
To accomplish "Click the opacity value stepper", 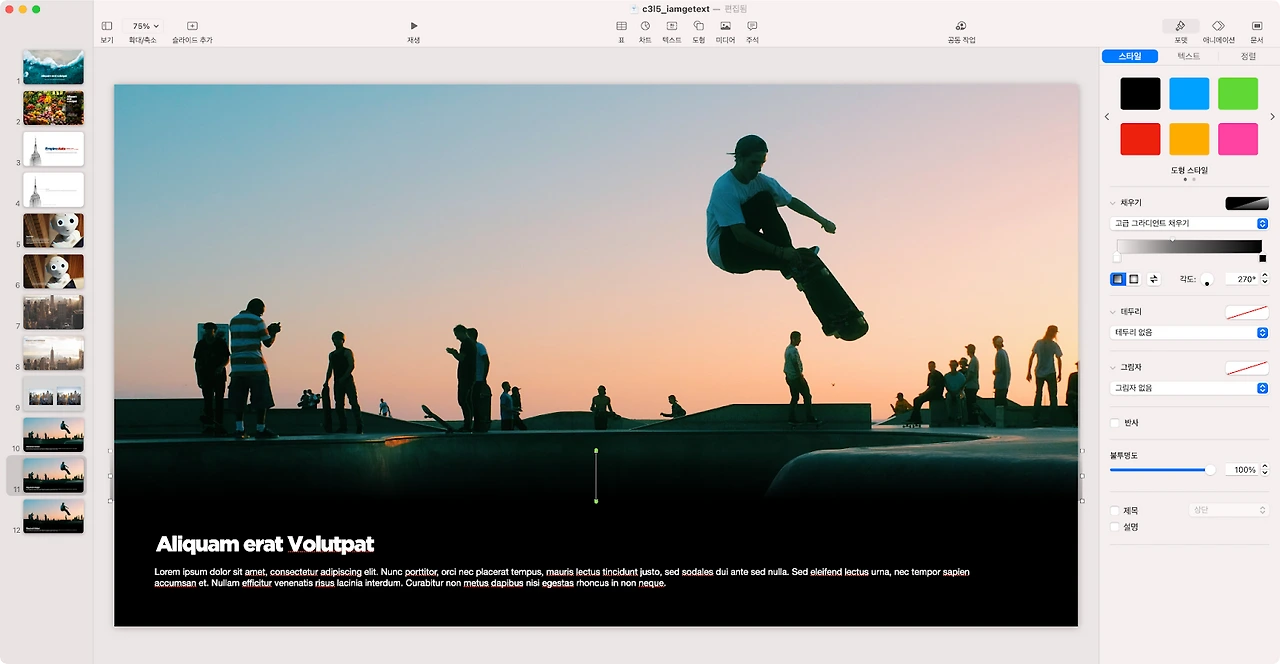I will [x=1264, y=469].
